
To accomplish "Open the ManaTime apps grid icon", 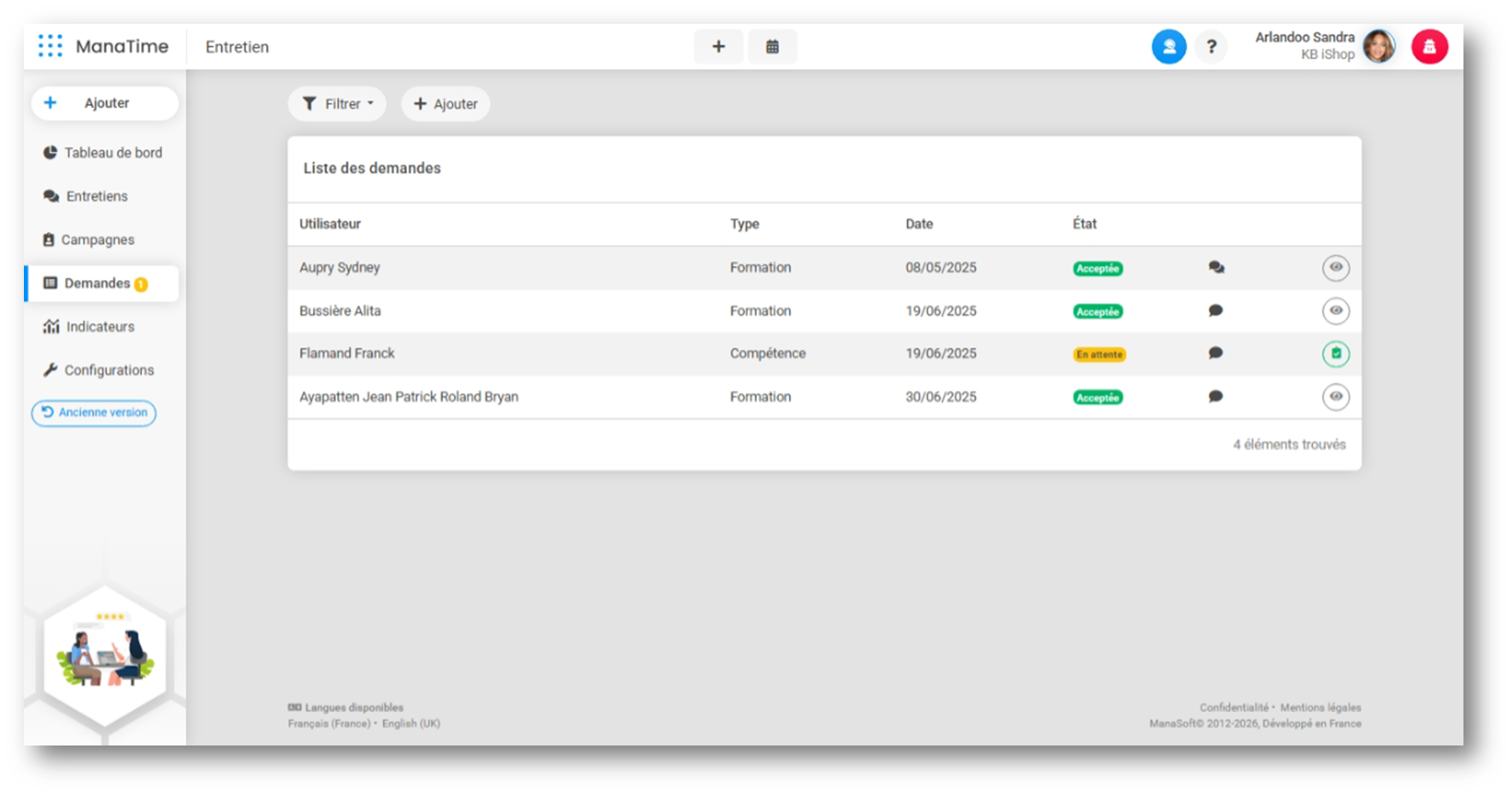I will pyautogui.click(x=50, y=46).
